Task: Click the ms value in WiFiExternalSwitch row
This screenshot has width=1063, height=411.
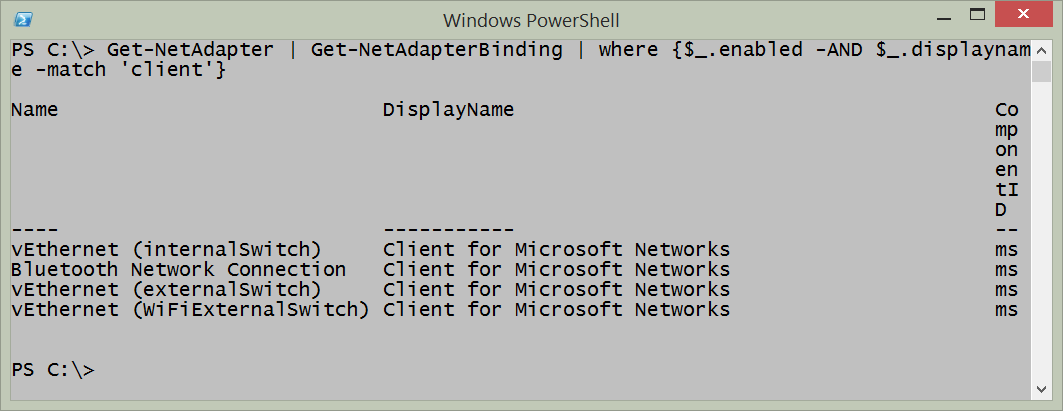Action: [x=1006, y=310]
